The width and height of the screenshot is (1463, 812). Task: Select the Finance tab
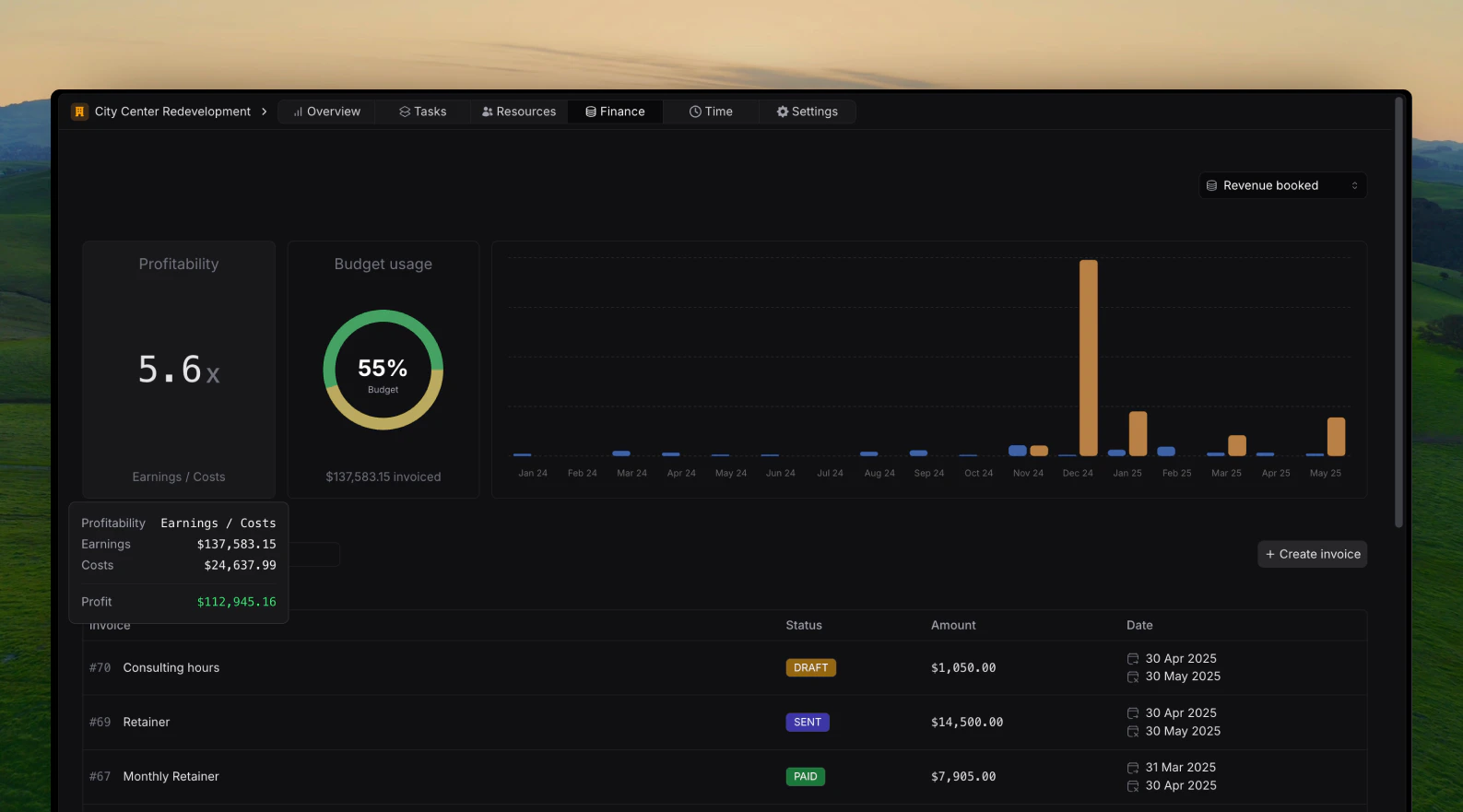[x=615, y=112]
